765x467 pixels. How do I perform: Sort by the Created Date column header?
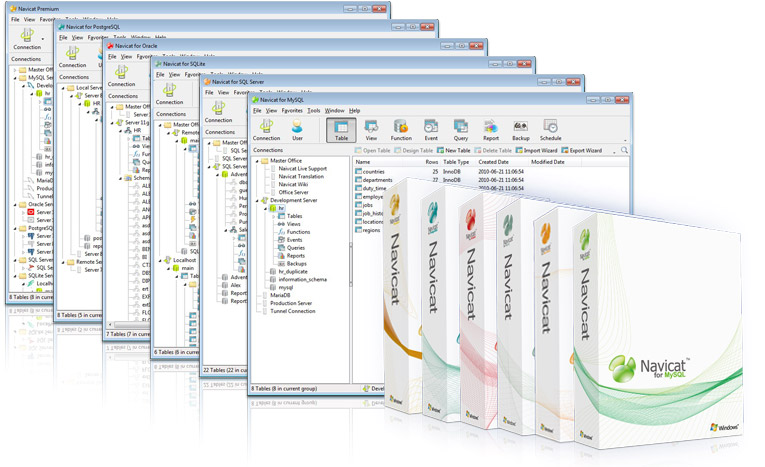493,162
